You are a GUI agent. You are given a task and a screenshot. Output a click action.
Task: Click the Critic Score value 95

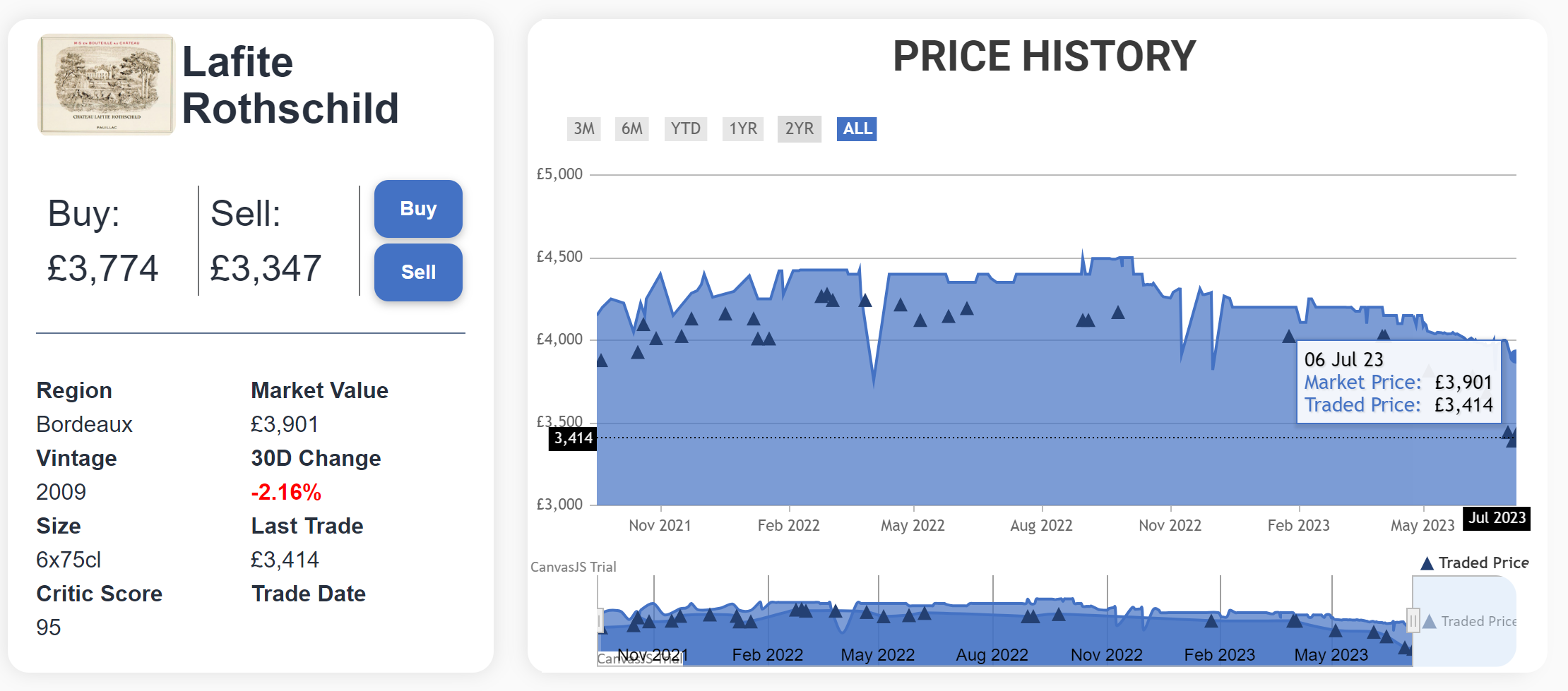coord(48,627)
